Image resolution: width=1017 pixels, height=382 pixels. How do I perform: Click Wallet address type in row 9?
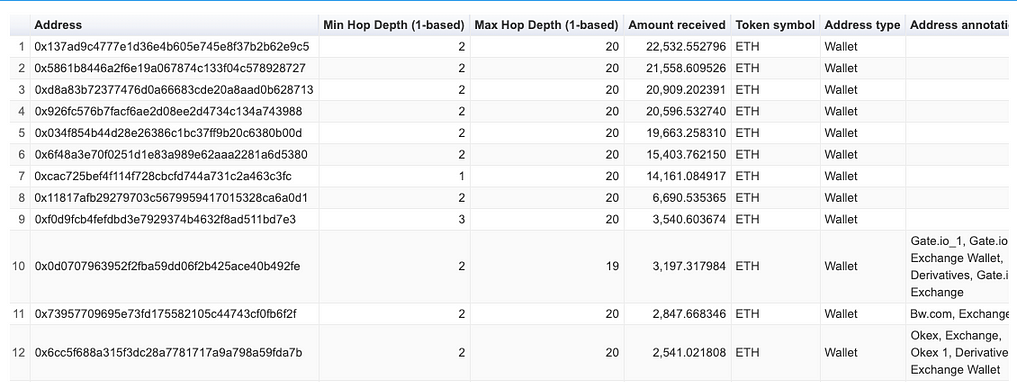[x=841, y=219]
